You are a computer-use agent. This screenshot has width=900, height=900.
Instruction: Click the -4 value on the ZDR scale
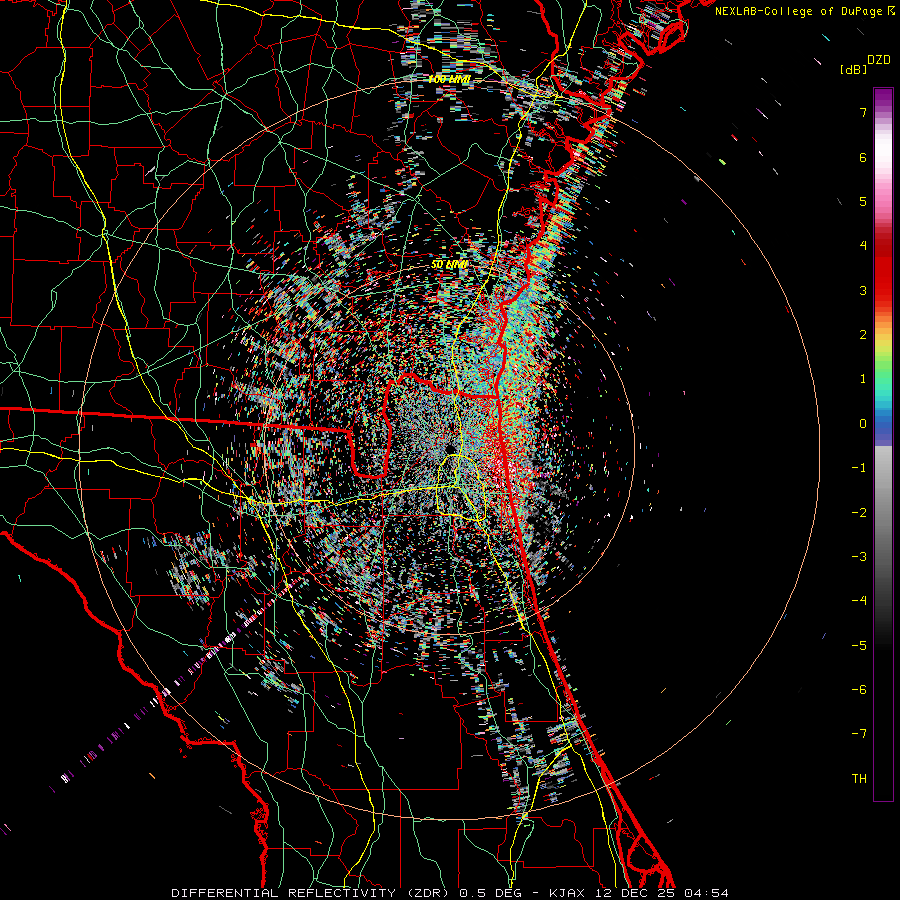click(859, 601)
